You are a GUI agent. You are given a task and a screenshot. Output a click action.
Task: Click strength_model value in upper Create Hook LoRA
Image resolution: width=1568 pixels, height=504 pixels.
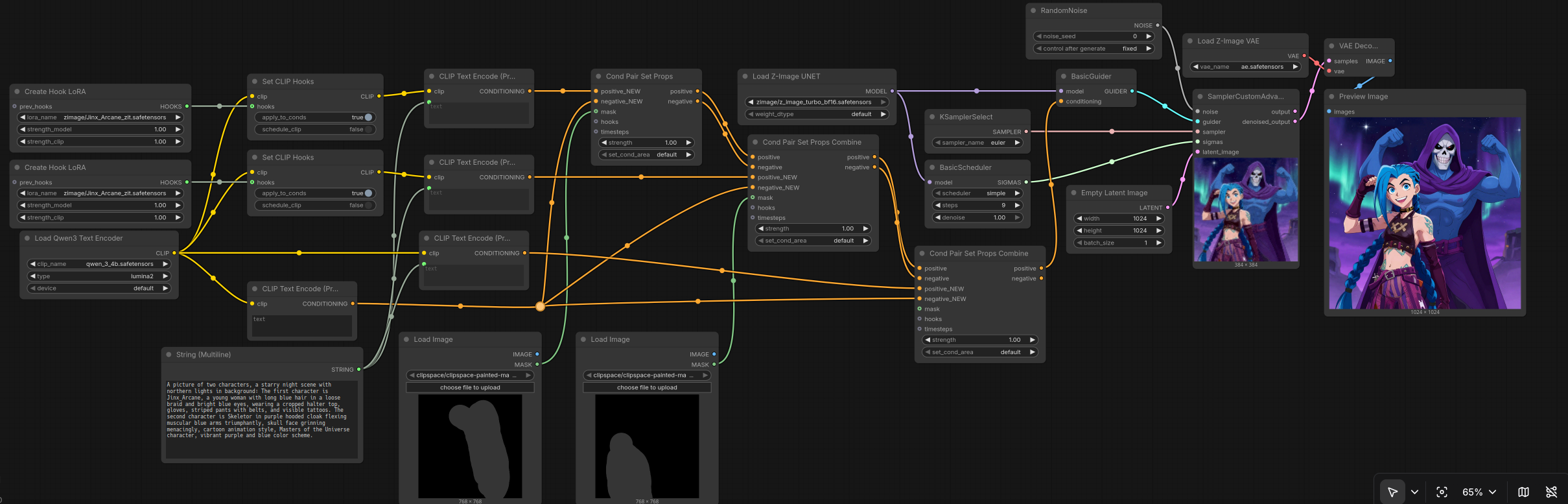[x=100, y=130]
